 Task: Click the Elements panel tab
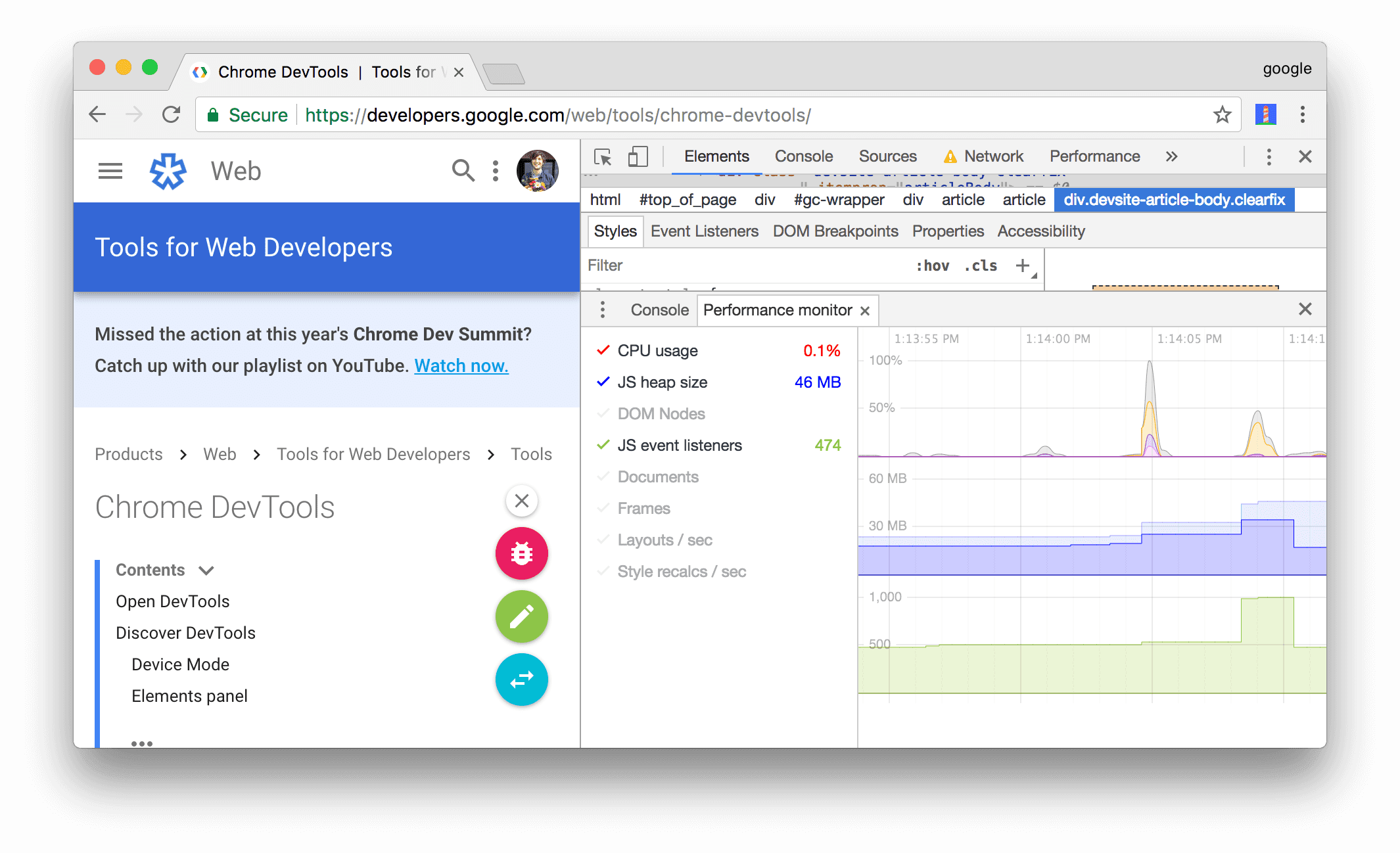[716, 157]
